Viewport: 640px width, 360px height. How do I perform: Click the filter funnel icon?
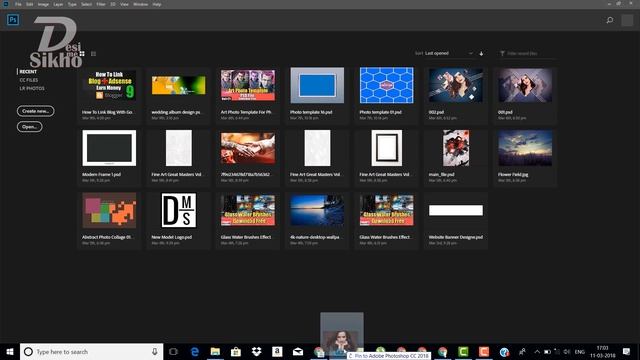tap(502, 53)
